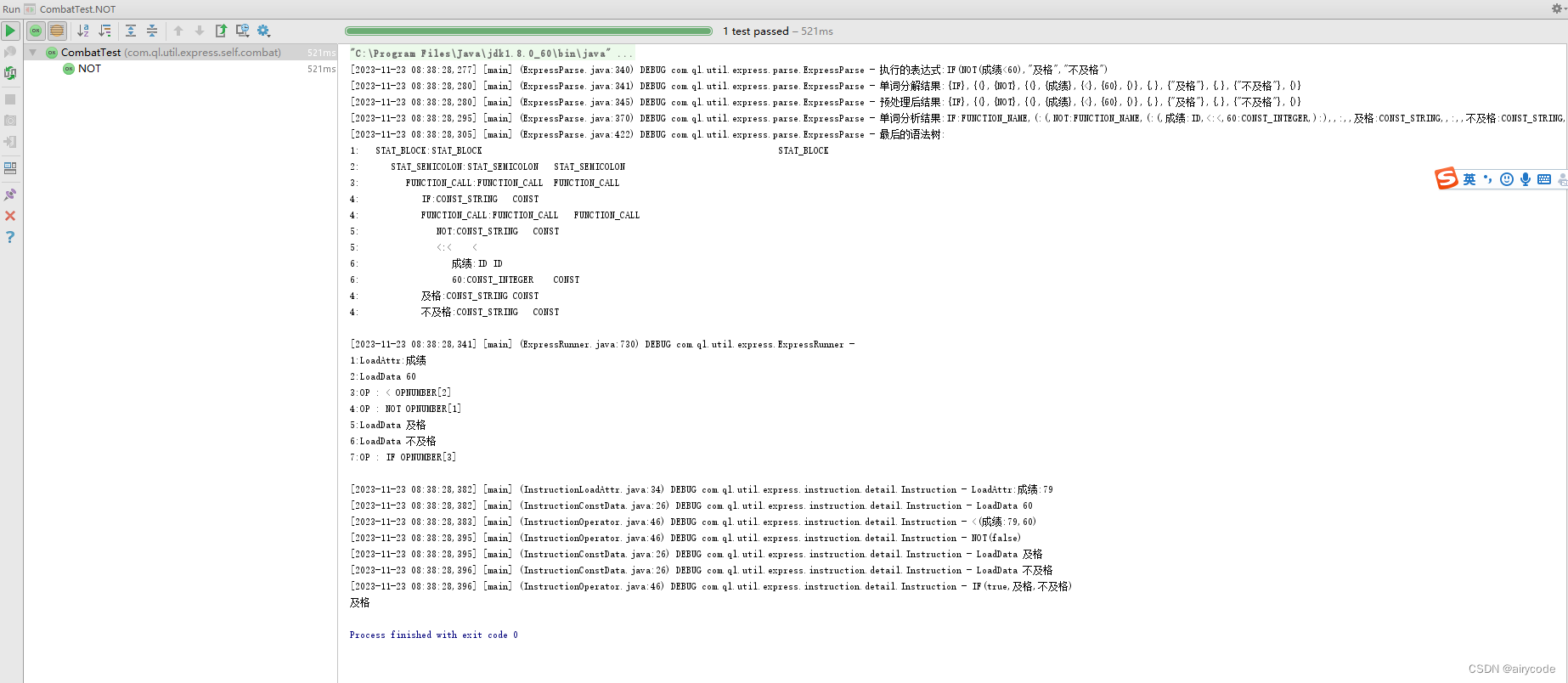Click the grey Stop process square

(x=10, y=99)
